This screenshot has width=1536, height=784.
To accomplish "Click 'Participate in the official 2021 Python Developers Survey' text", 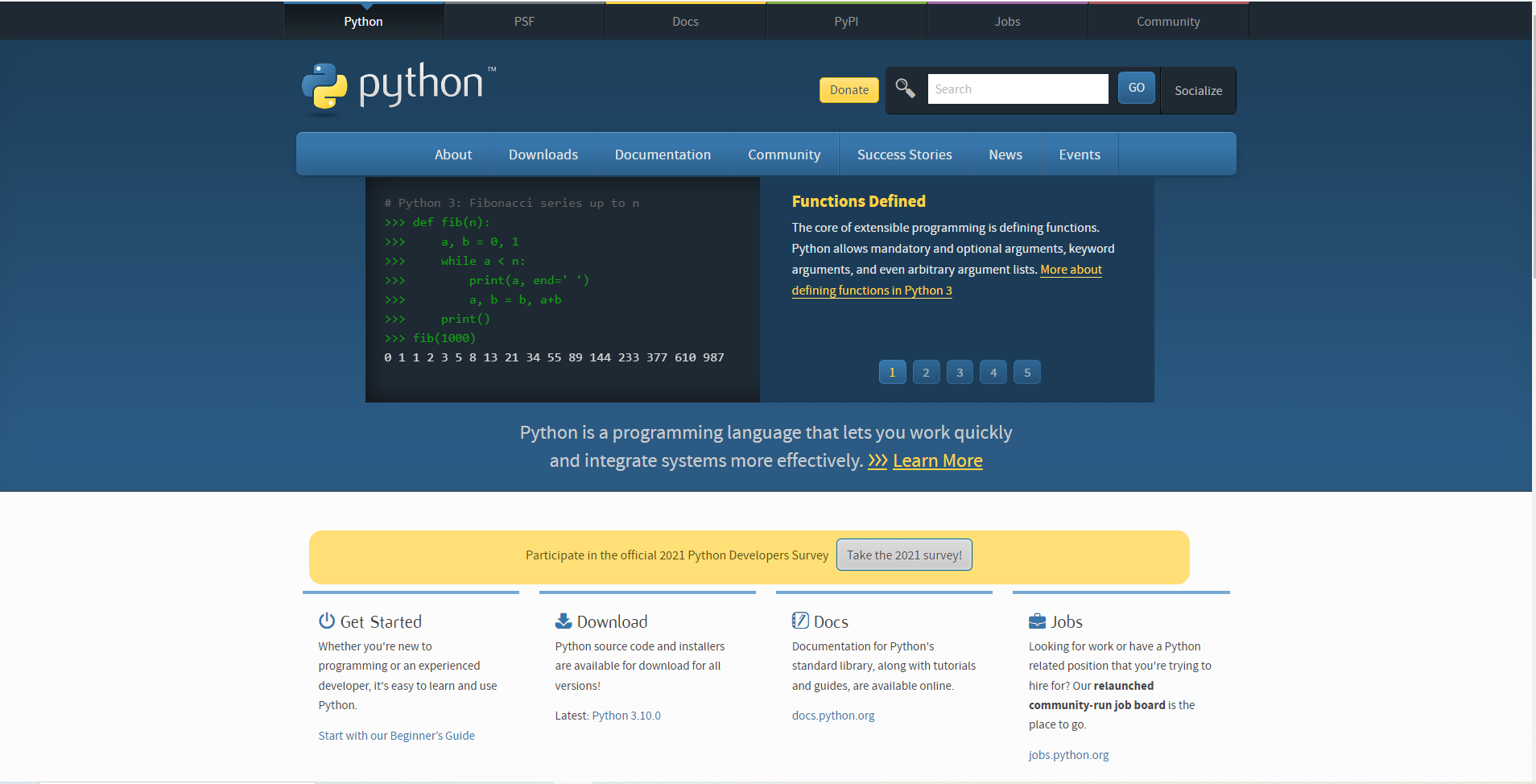I will coord(677,555).
